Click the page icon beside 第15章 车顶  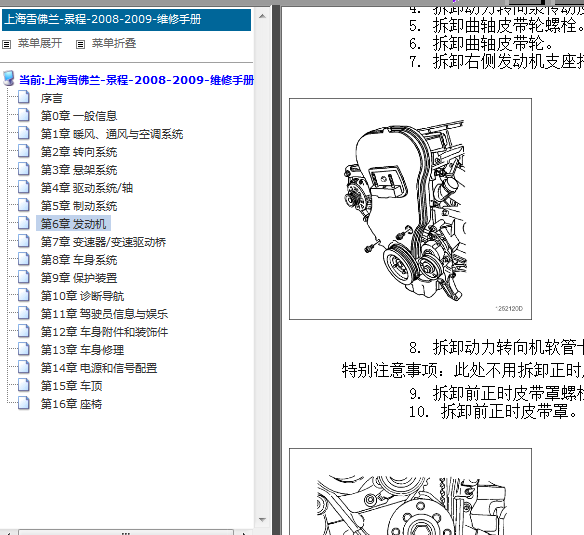24,385
